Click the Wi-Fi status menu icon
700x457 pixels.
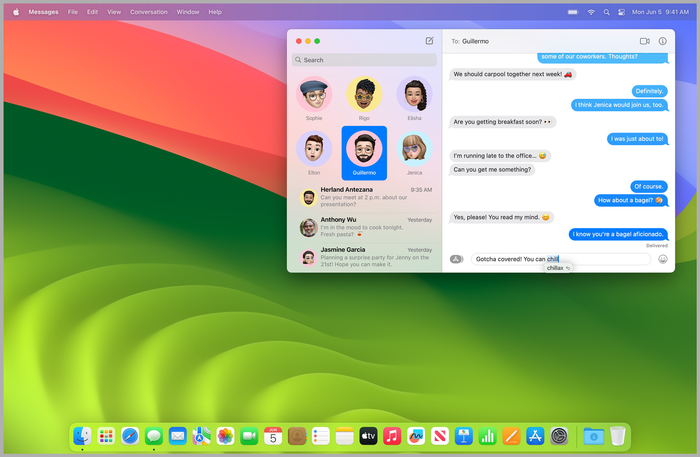tap(590, 12)
